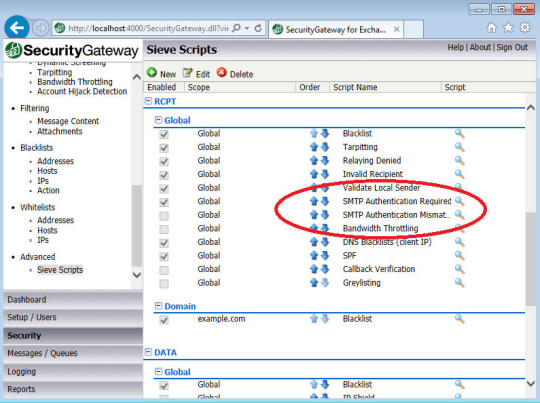
Task: Open the Logging section
Action: pyautogui.click(x=73, y=372)
